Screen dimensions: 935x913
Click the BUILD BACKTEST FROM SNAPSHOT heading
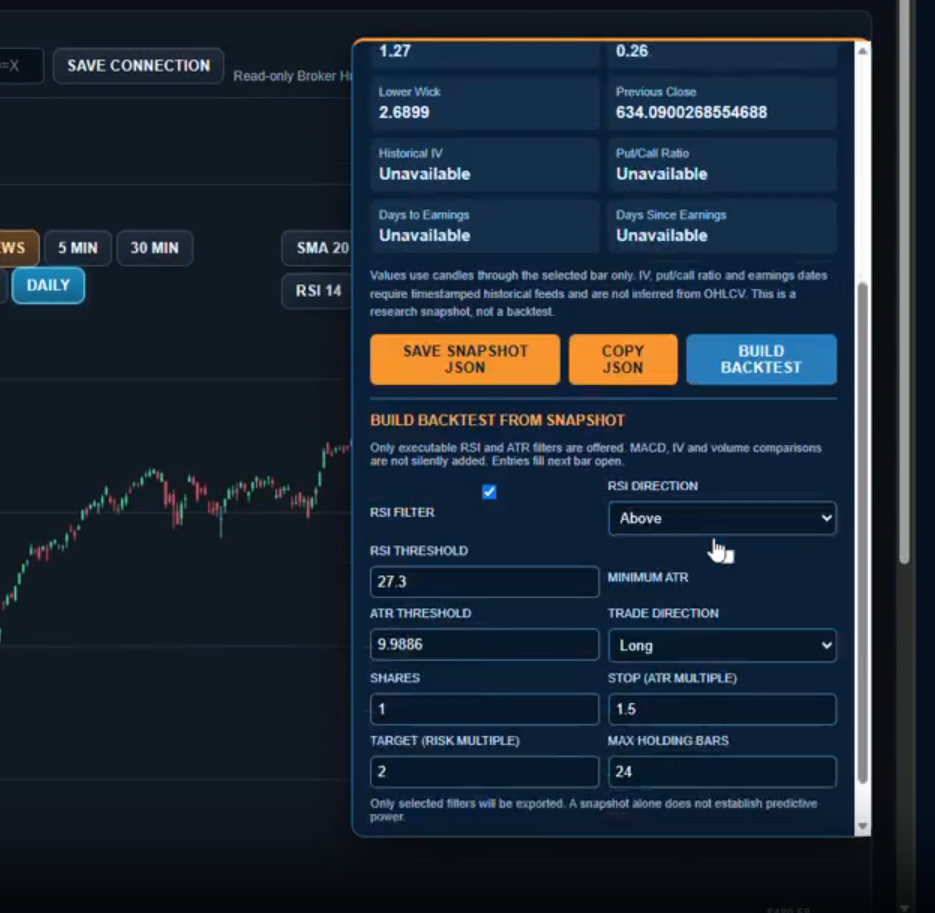point(497,420)
